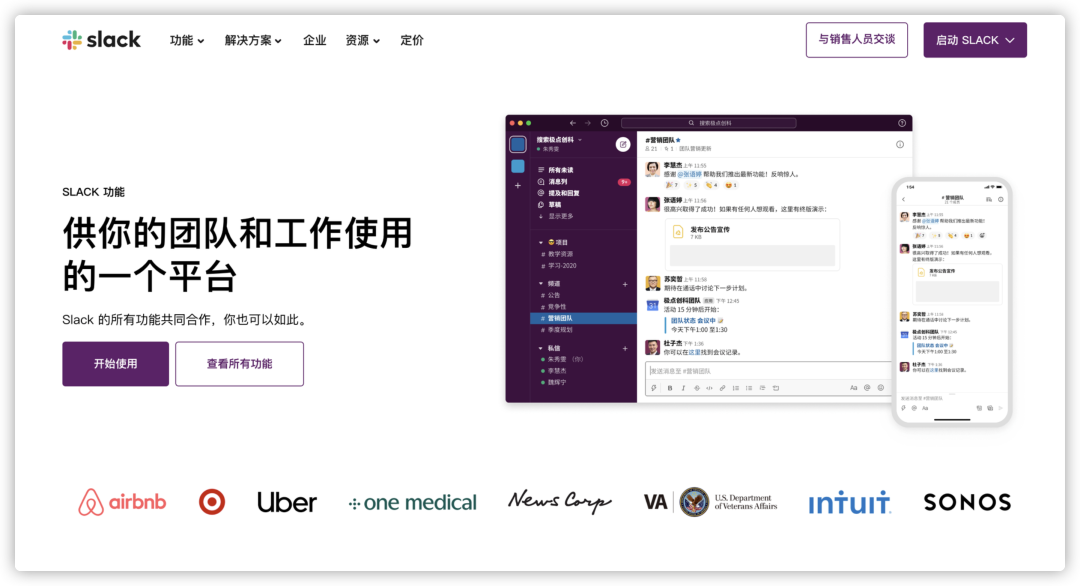Open the 功能 navigation dropdown

coord(186,40)
